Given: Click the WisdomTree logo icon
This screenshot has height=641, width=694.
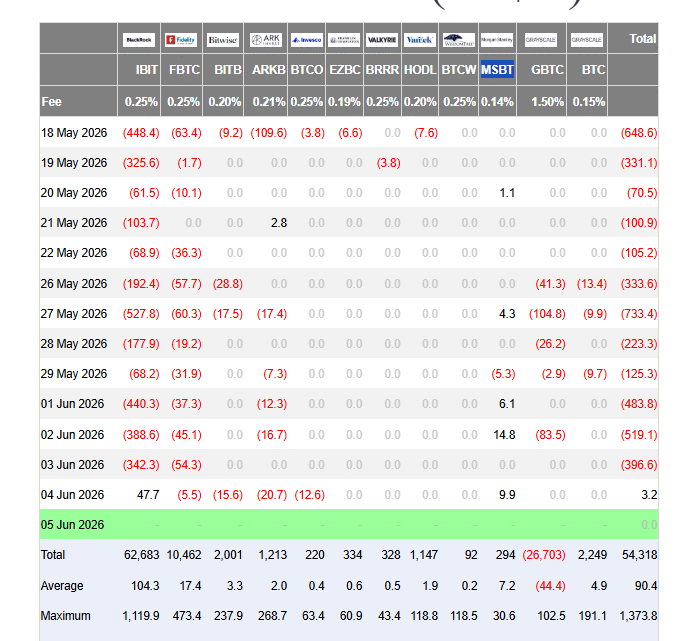Looking at the screenshot, I should pos(459,40).
